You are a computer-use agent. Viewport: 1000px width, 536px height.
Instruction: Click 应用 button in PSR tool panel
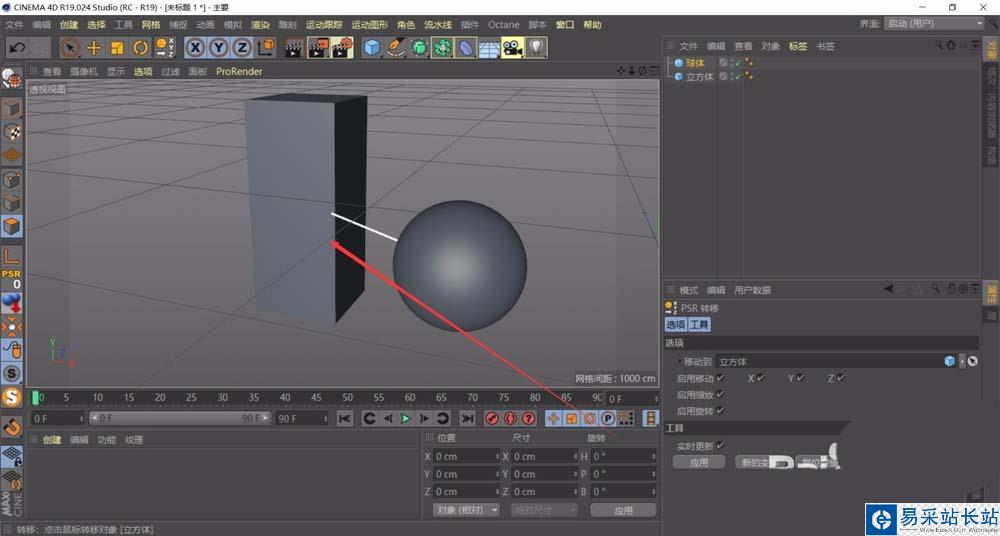point(698,463)
